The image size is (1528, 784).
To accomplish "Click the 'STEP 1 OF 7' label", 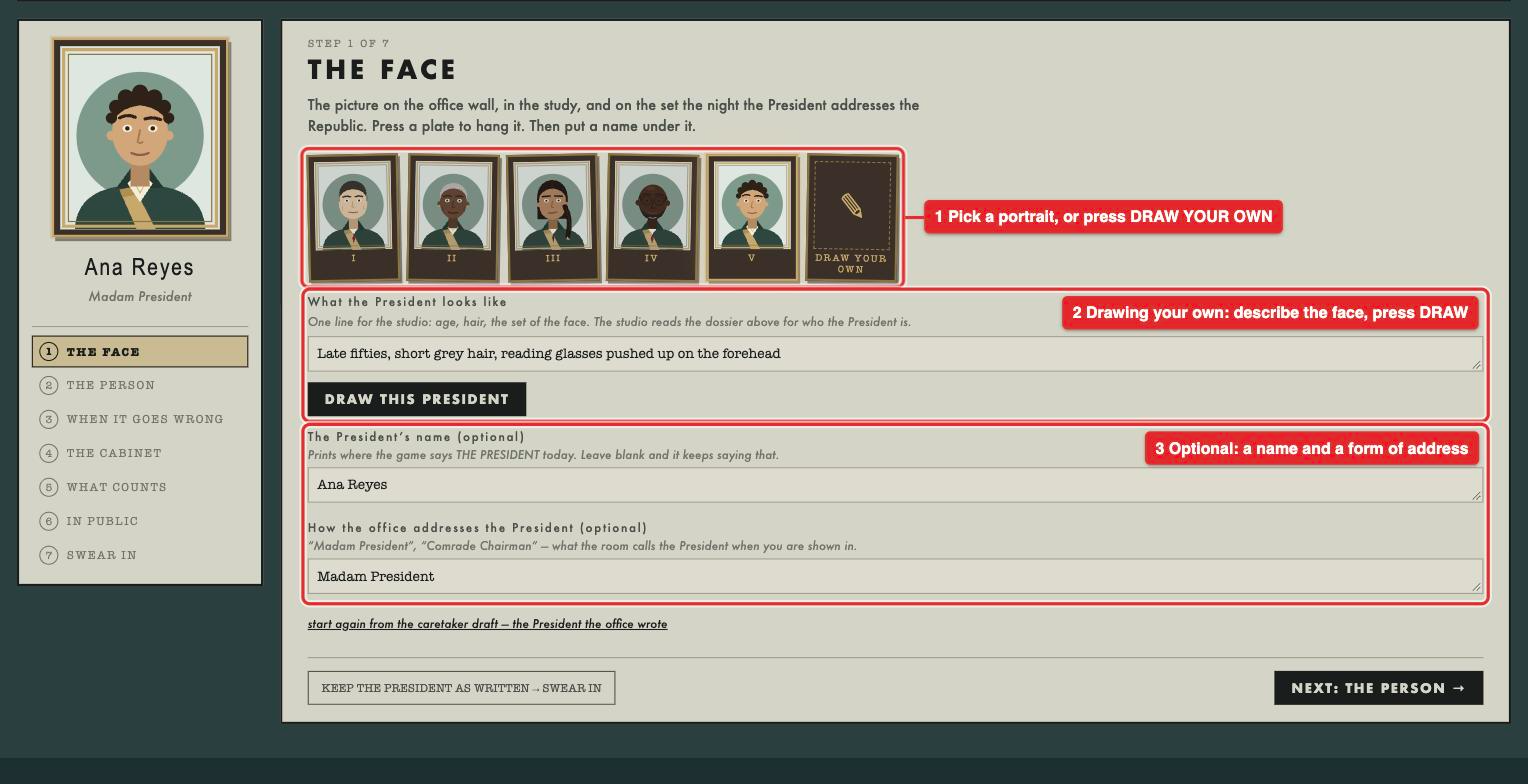I will (x=349, y=43).
